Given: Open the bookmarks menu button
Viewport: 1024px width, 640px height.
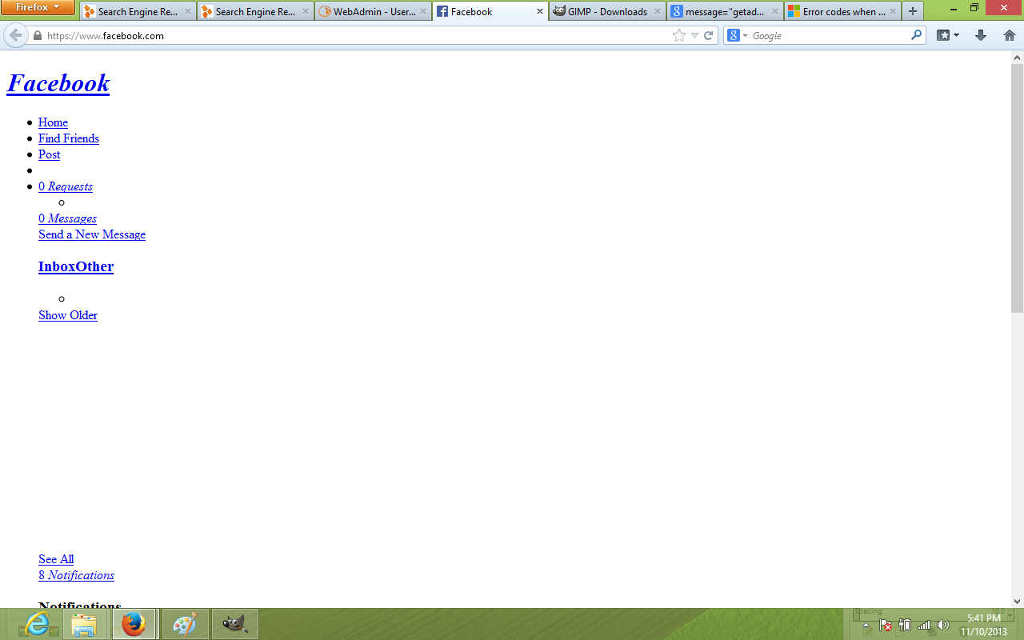Looking at the screenshot, I should tap(947, 35).
